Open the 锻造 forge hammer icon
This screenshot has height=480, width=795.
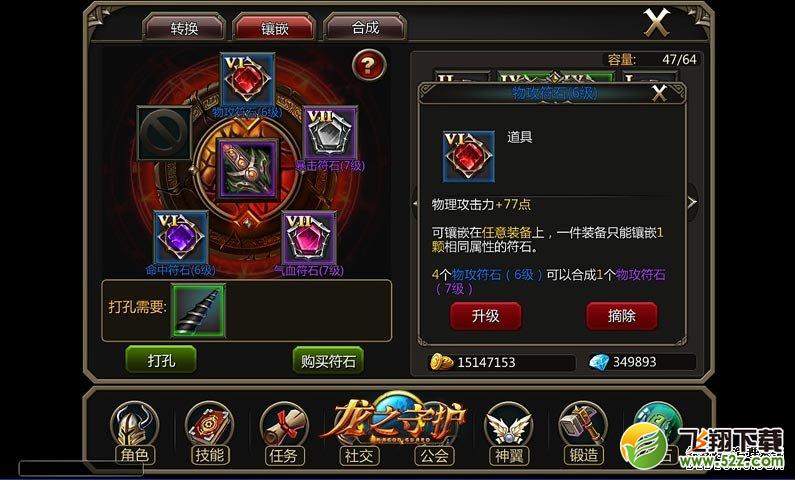583,433
